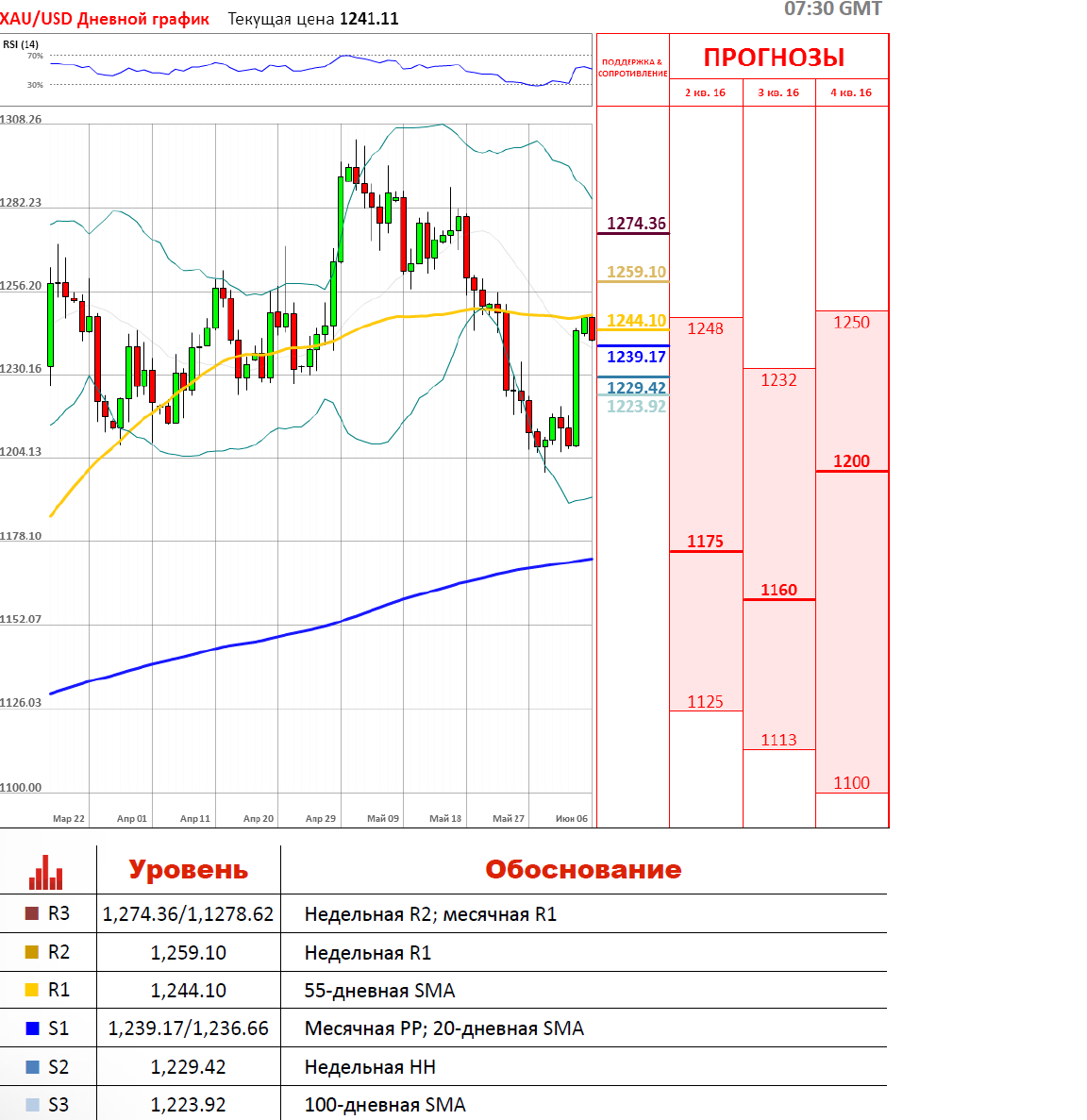The width and height of the screenshot is (1087, 1120).
Task: Click the RSI 30% level label
Action: (x=35, y=85)
